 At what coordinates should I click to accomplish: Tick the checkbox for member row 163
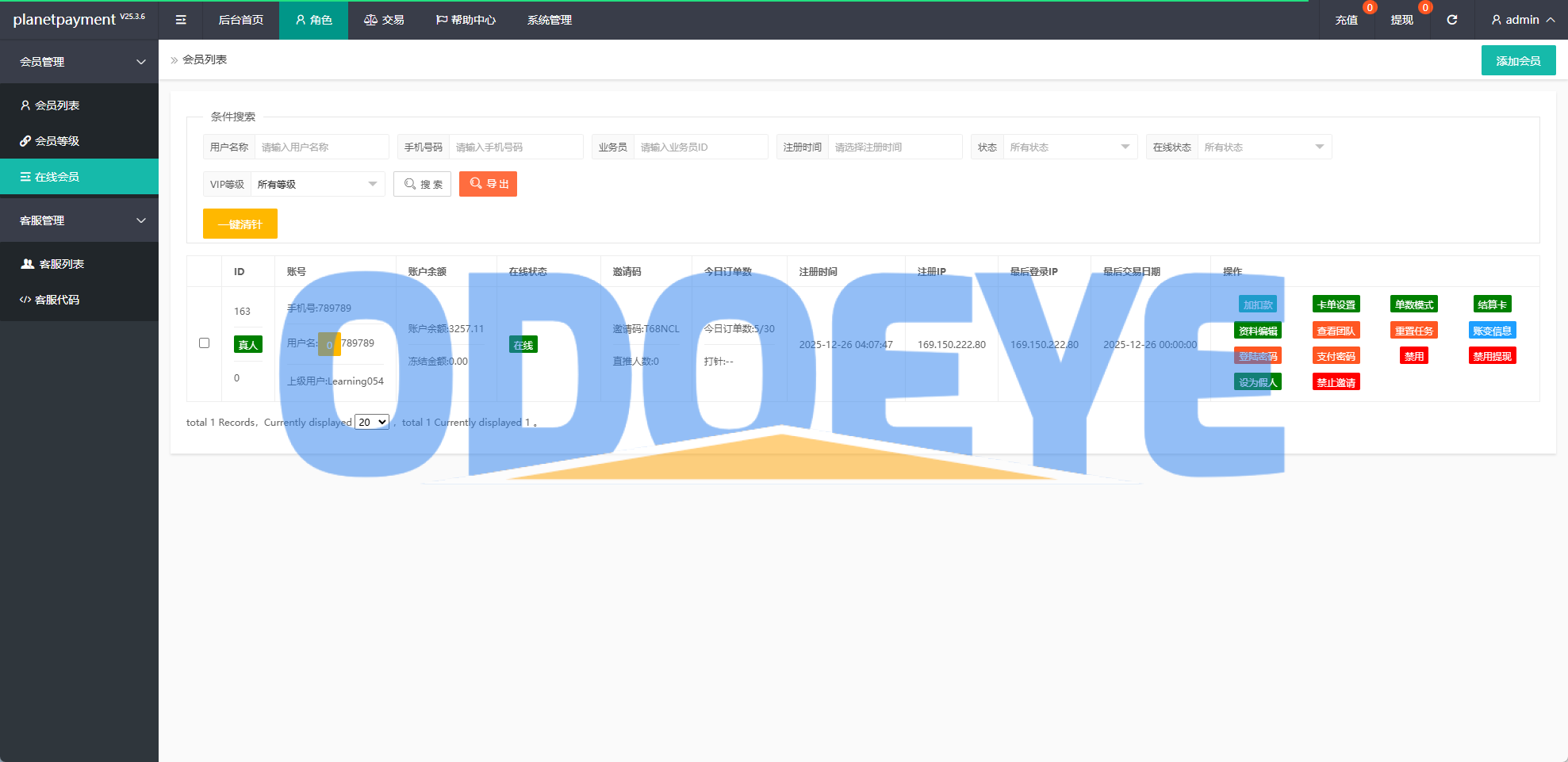[x=205, y=343]
